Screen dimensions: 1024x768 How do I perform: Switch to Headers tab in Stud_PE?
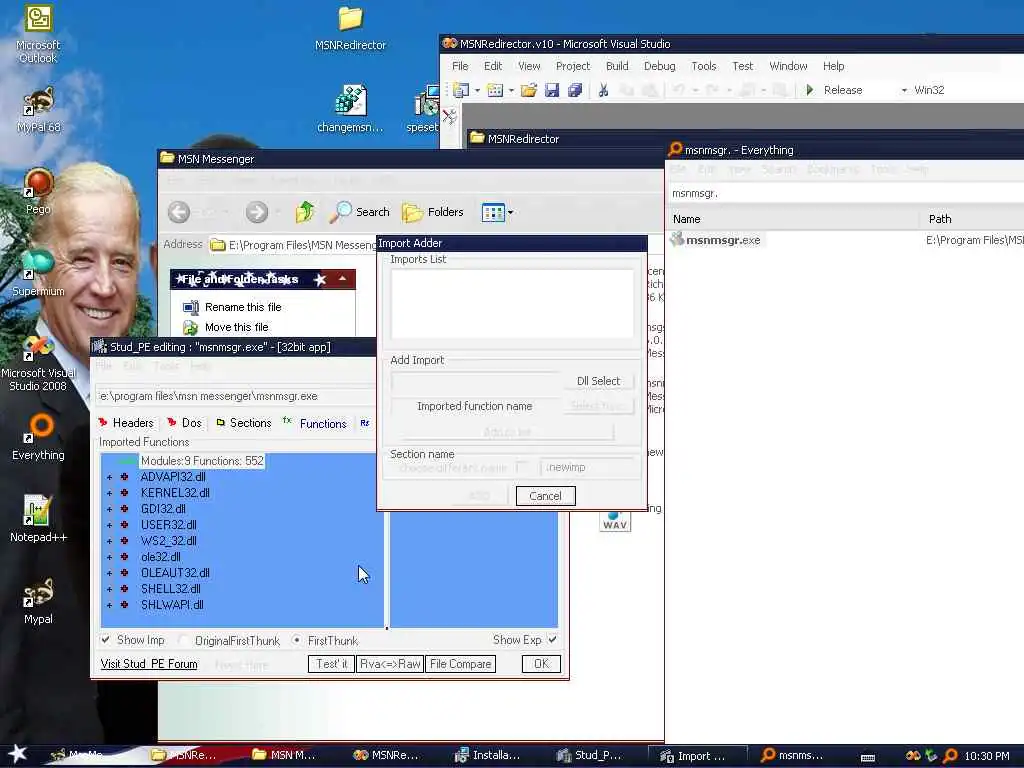(x=126, y=423)
